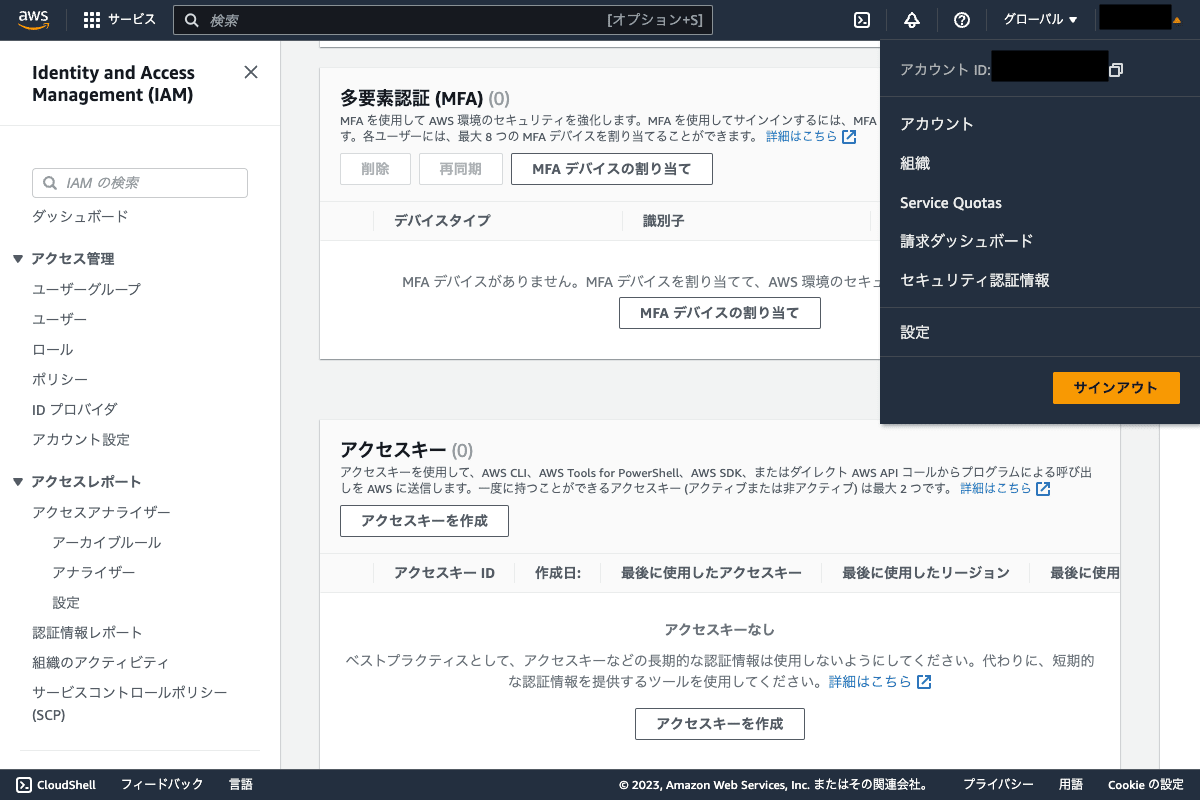Collapse the アクセス管理 section
Screen dimensions: 1200x800
(x=18, y=259)
